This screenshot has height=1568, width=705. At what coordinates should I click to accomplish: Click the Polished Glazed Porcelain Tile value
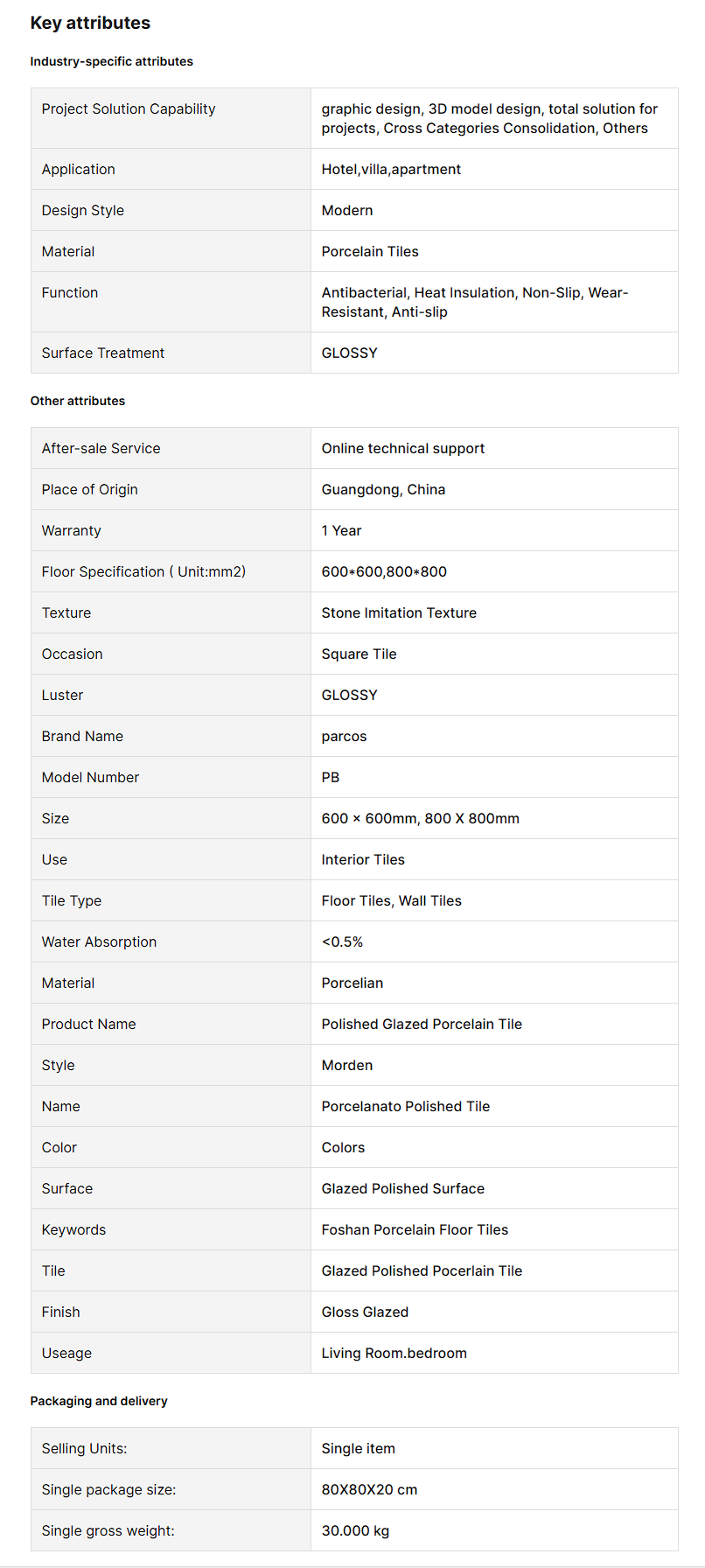(x=422, y=1024)
